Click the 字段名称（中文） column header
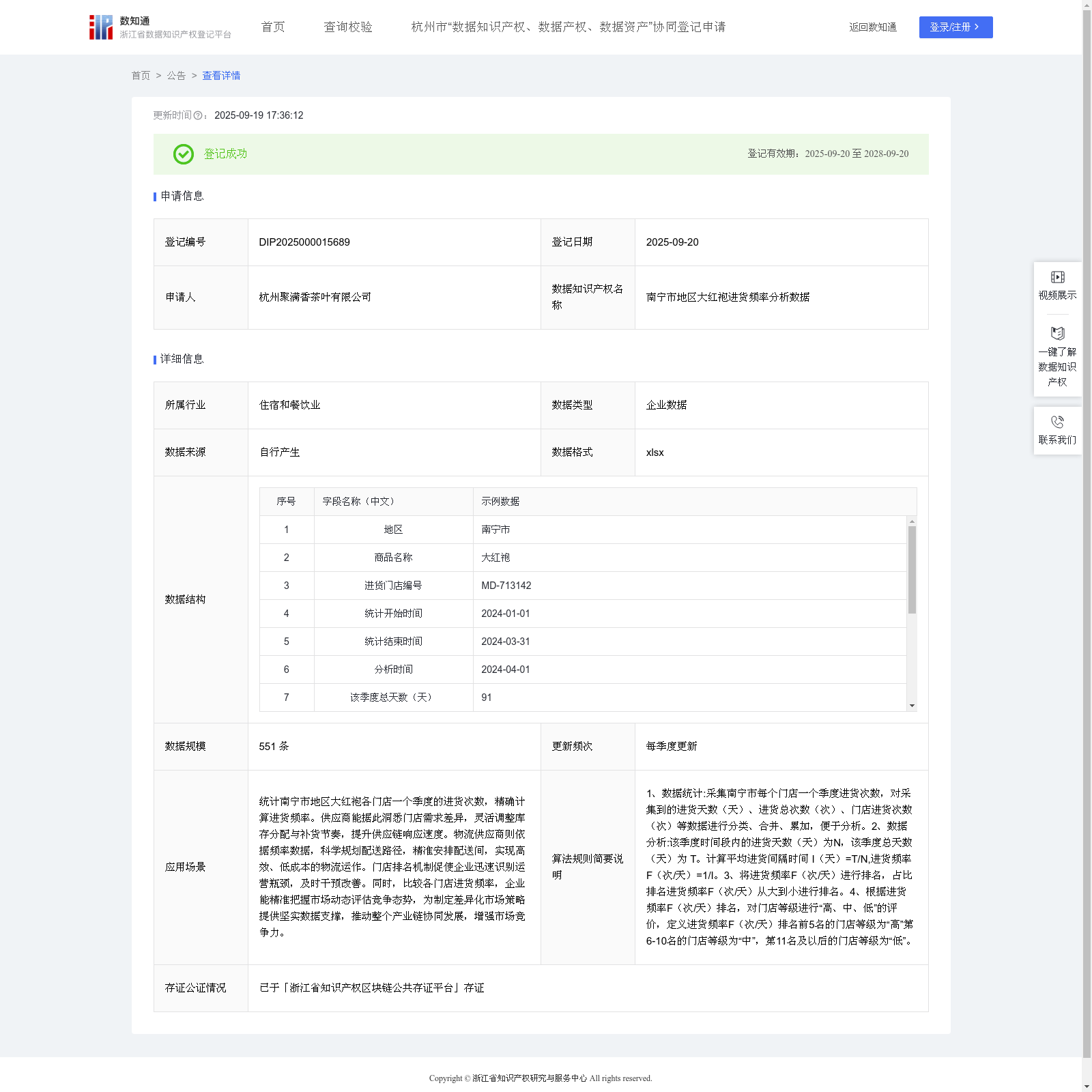The image size is (1092, 1092). (358, 502)
